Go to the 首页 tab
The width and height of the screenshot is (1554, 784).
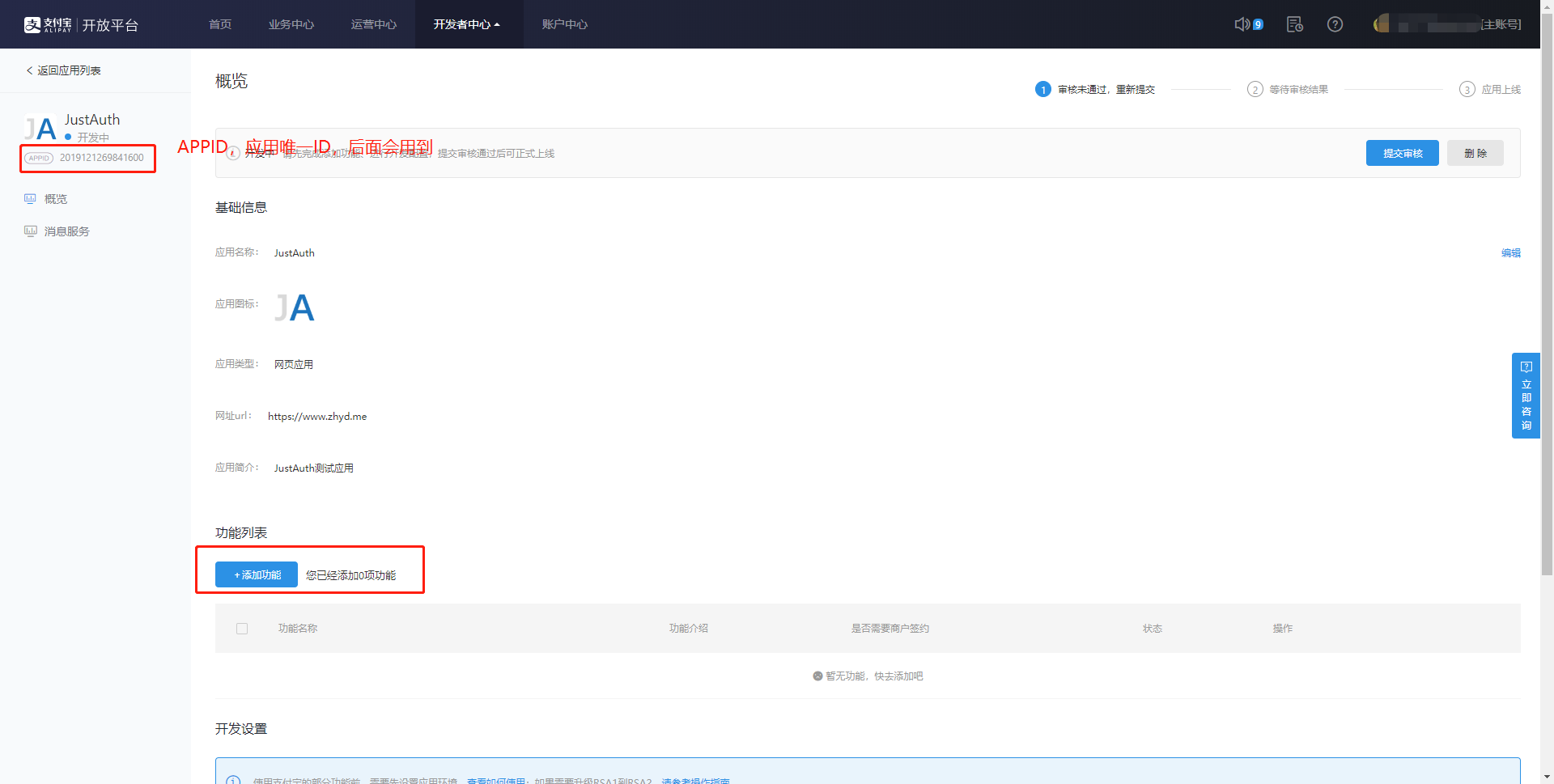point(220,24)
